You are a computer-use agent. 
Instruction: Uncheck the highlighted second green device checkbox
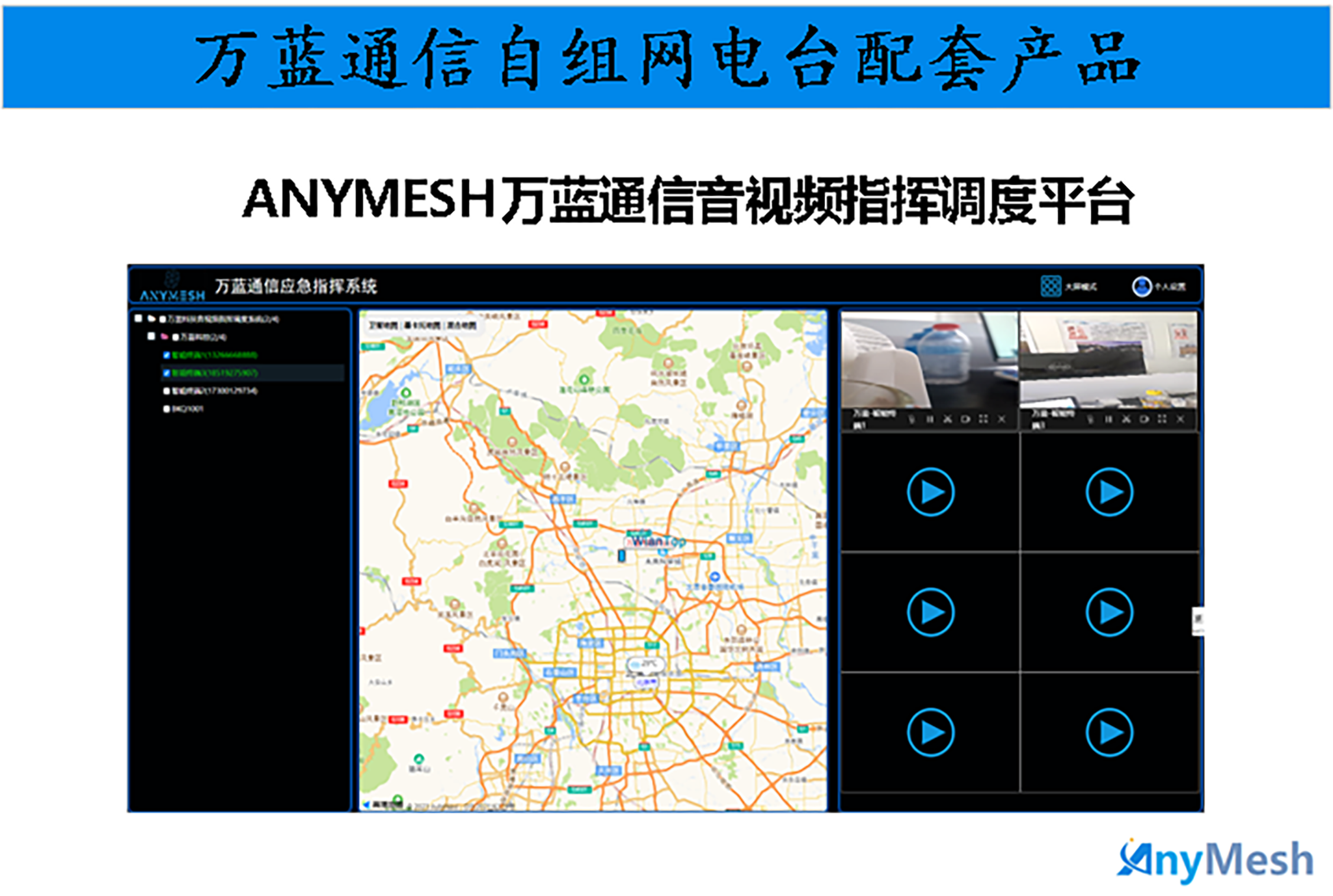point(167,373)
